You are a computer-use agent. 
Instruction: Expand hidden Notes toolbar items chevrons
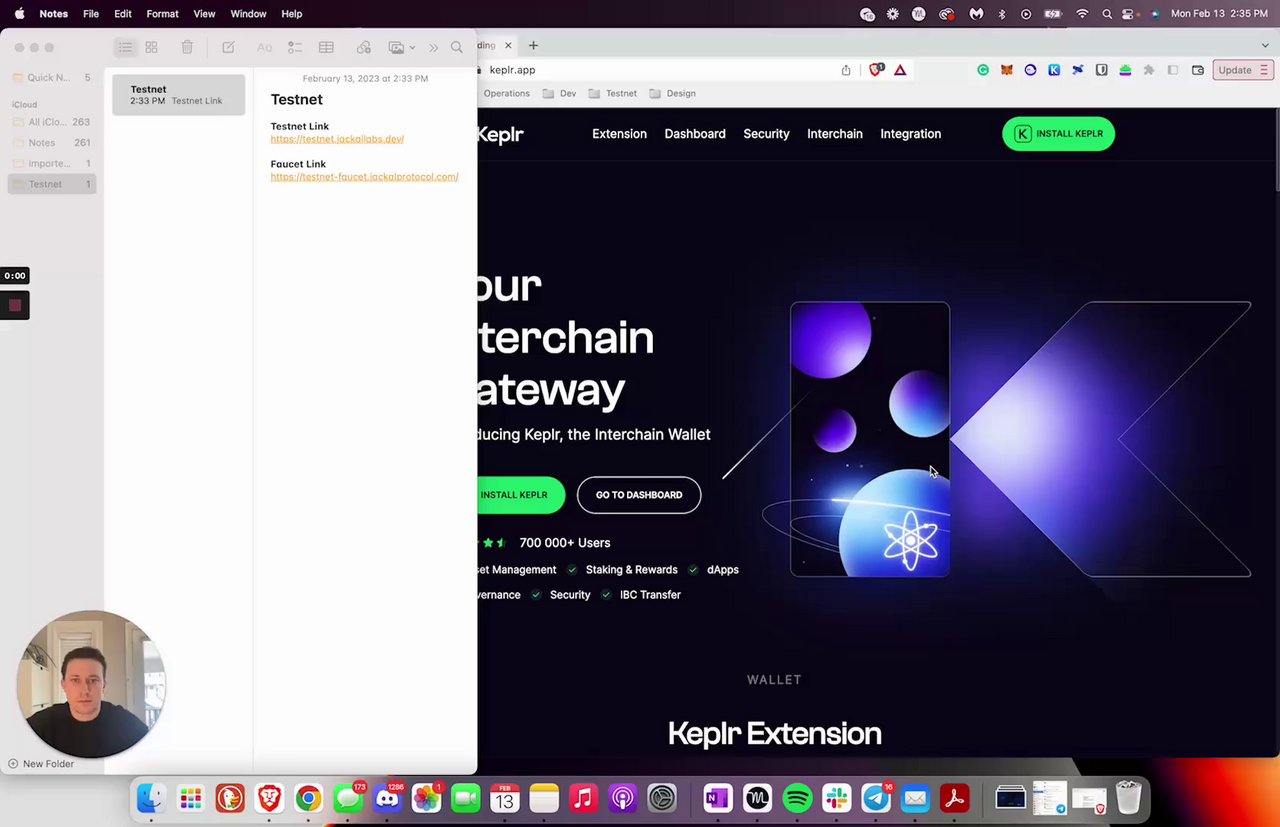point(433,47)
